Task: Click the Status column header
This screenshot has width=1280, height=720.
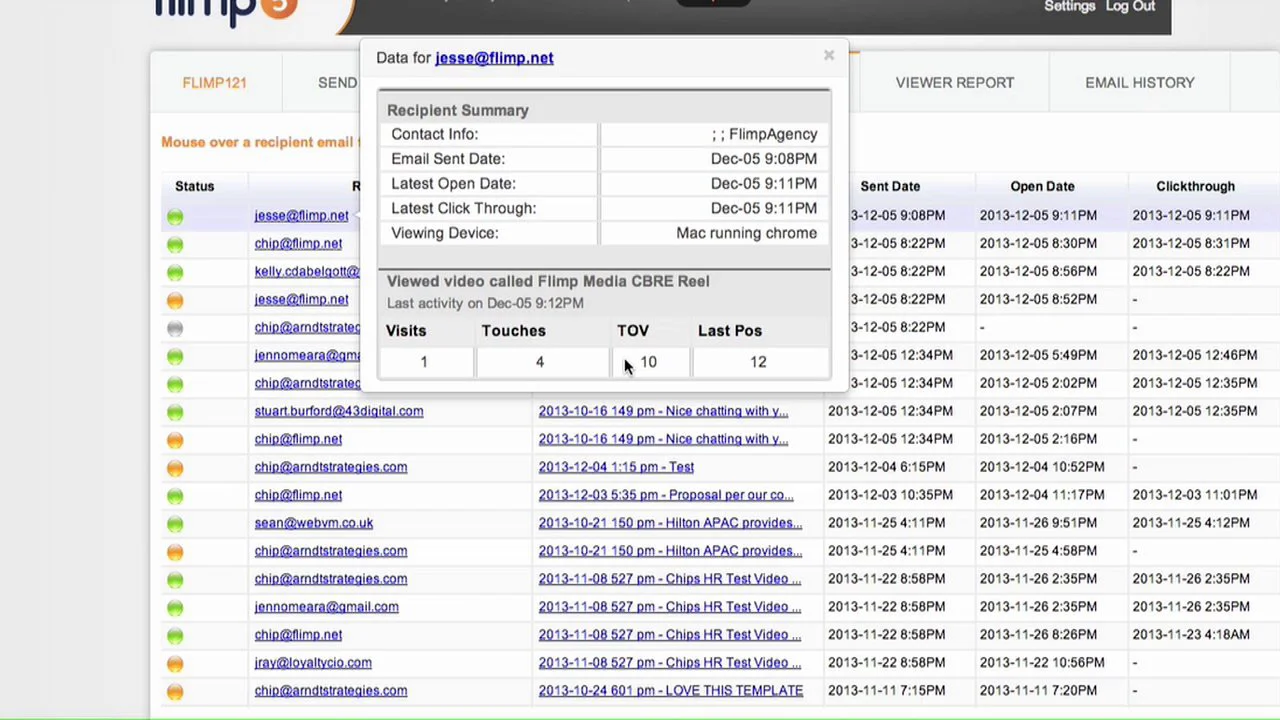Action: tap(194, 186)
